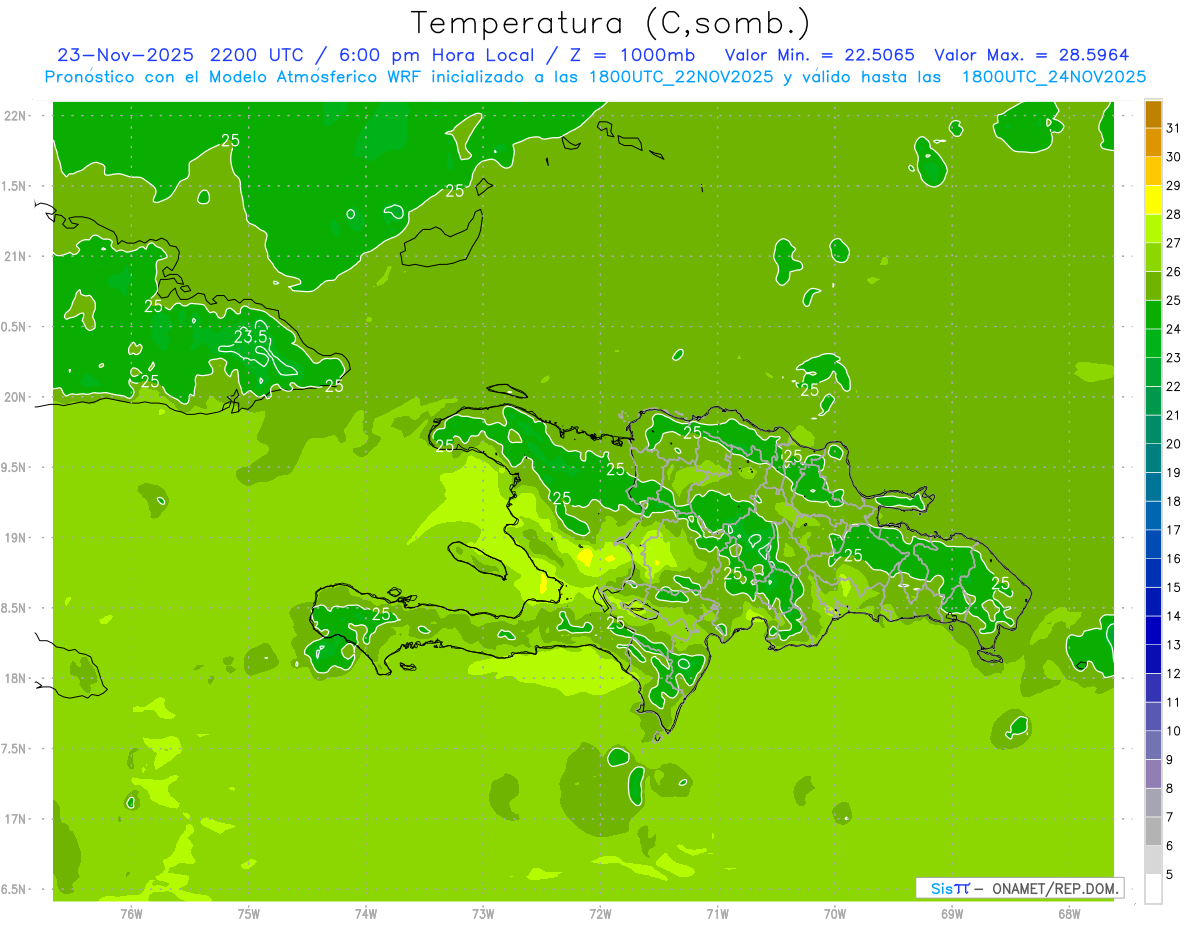Screen dimensions: 1200x927
Task: Click the "71W" longitude axis label
Action: [717, 913]
